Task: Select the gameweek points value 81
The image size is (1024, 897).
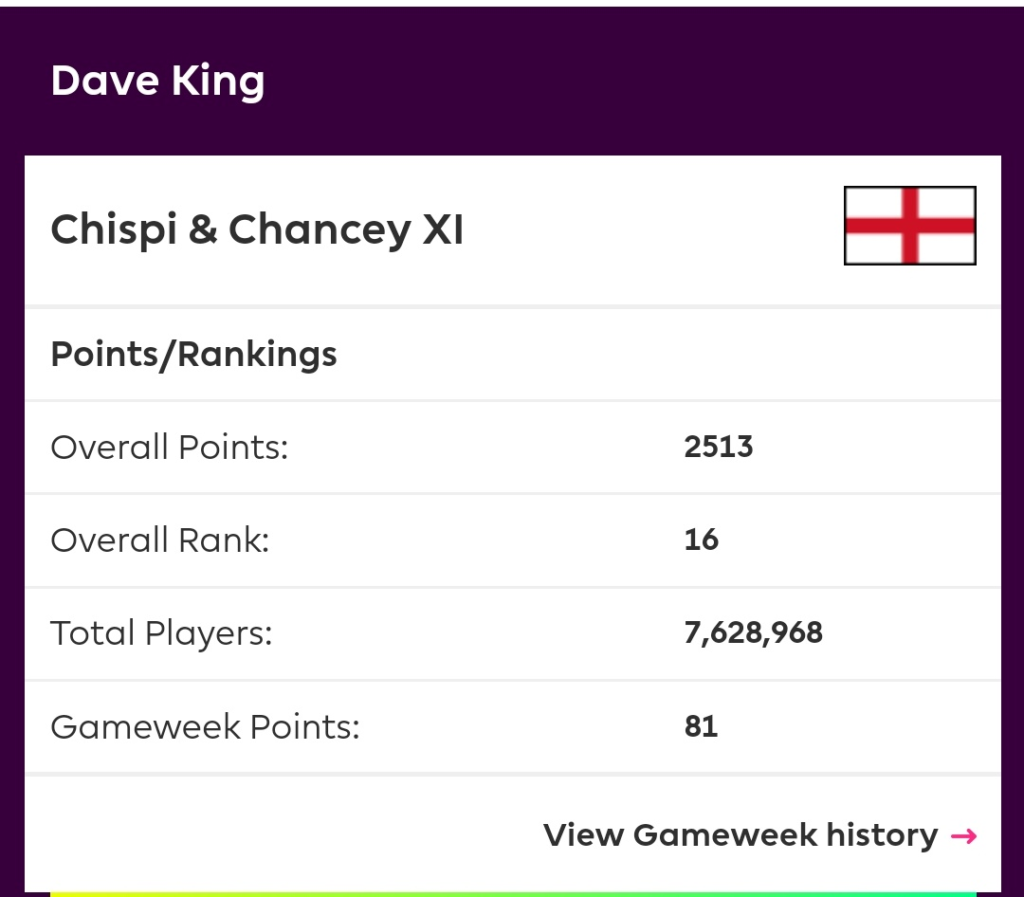Action: coord(701,726)
